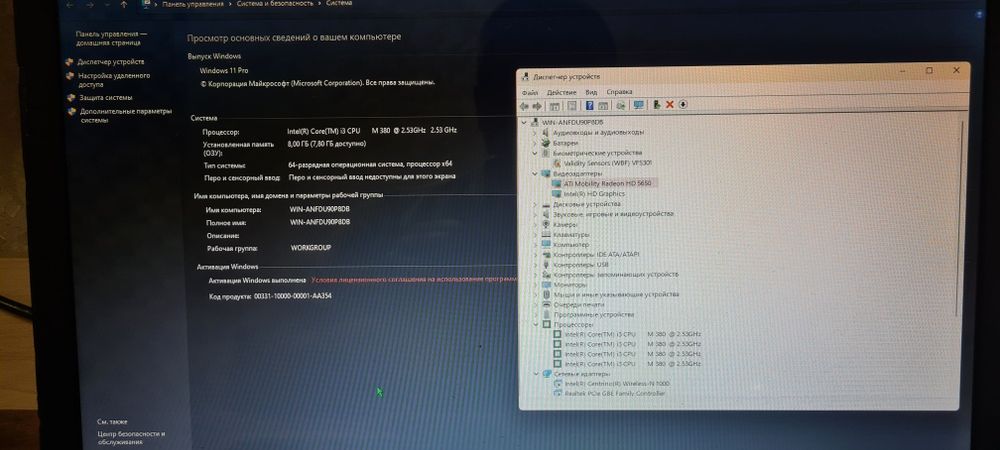Click the WORKGROUP workgroup value

pos(311,248)
